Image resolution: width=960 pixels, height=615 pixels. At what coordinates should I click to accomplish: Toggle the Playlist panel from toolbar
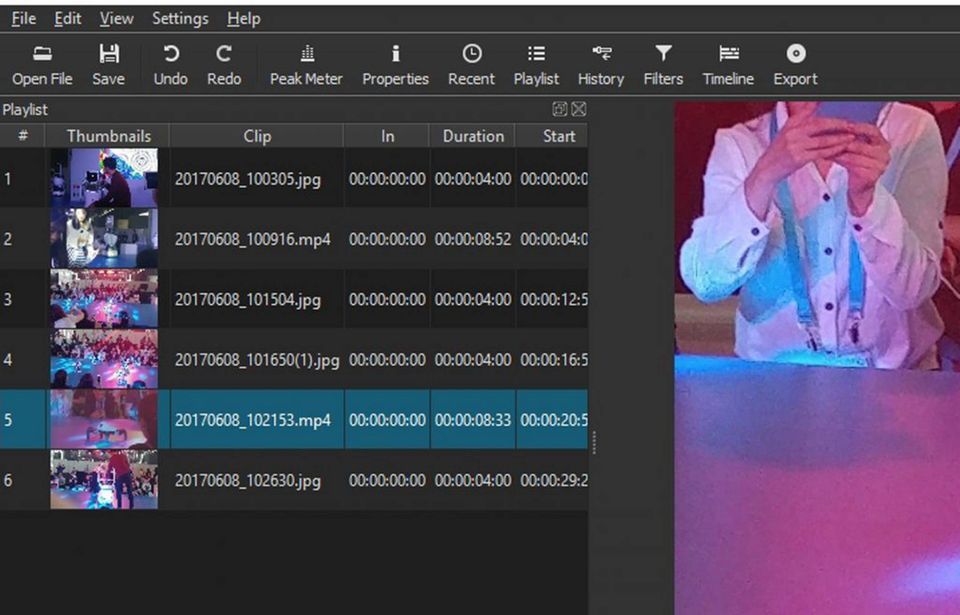[536, 64]
